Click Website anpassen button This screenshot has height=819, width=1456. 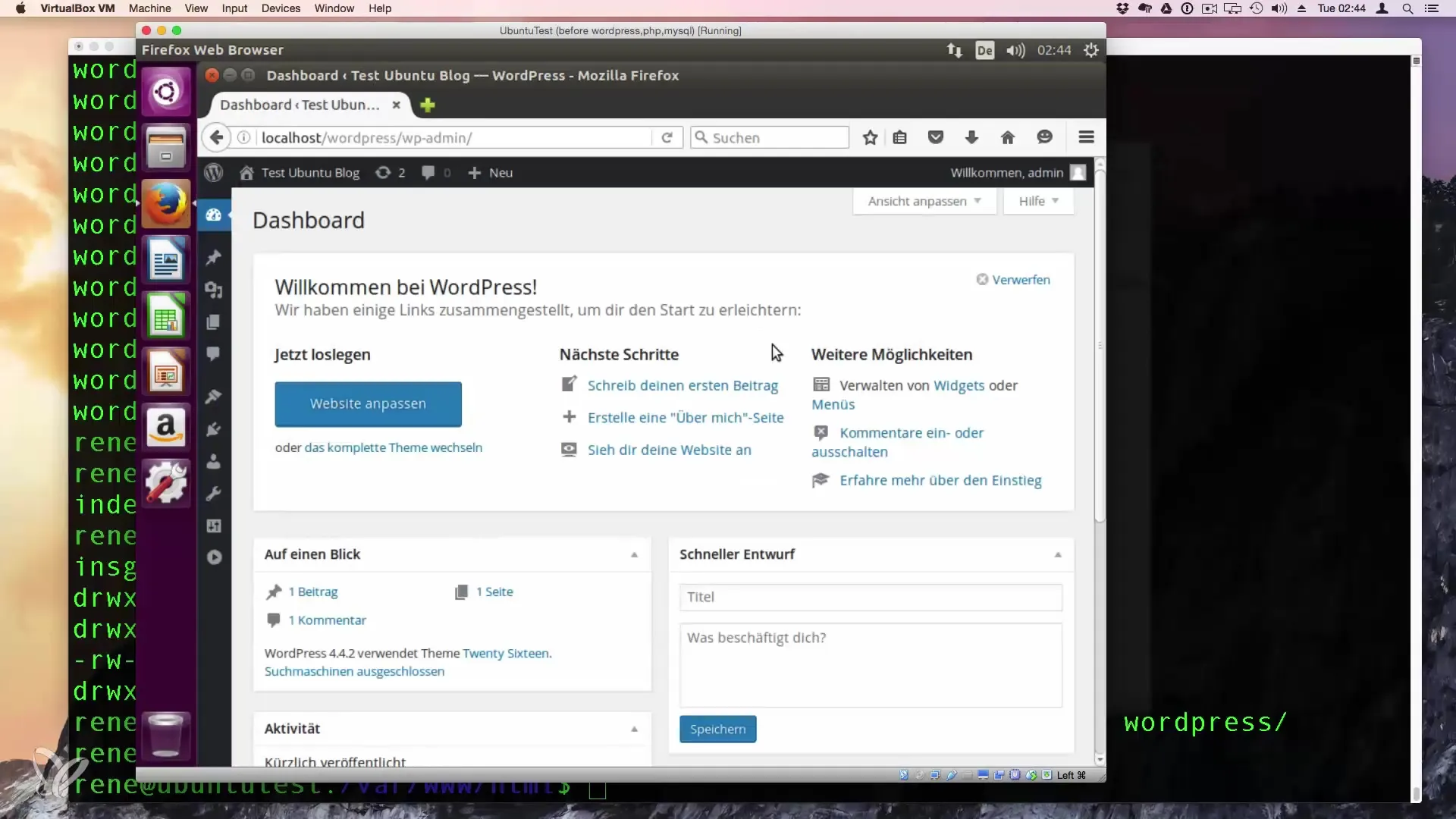[368, 404]
